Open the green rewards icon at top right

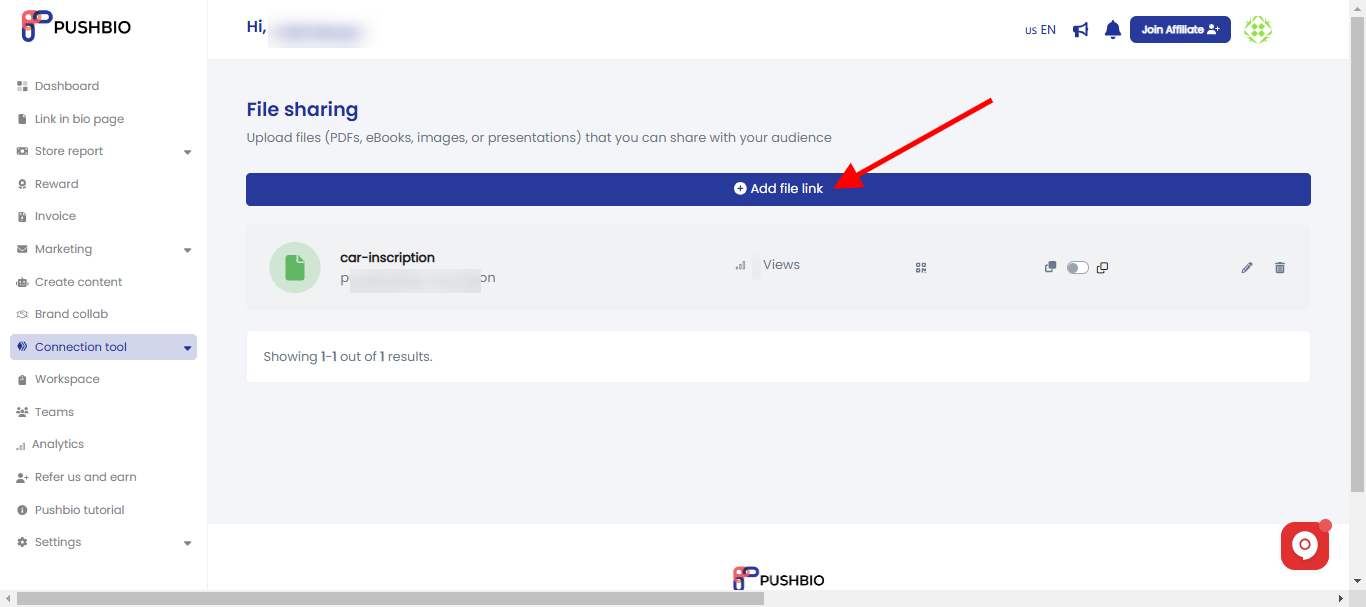[1257, 29]
